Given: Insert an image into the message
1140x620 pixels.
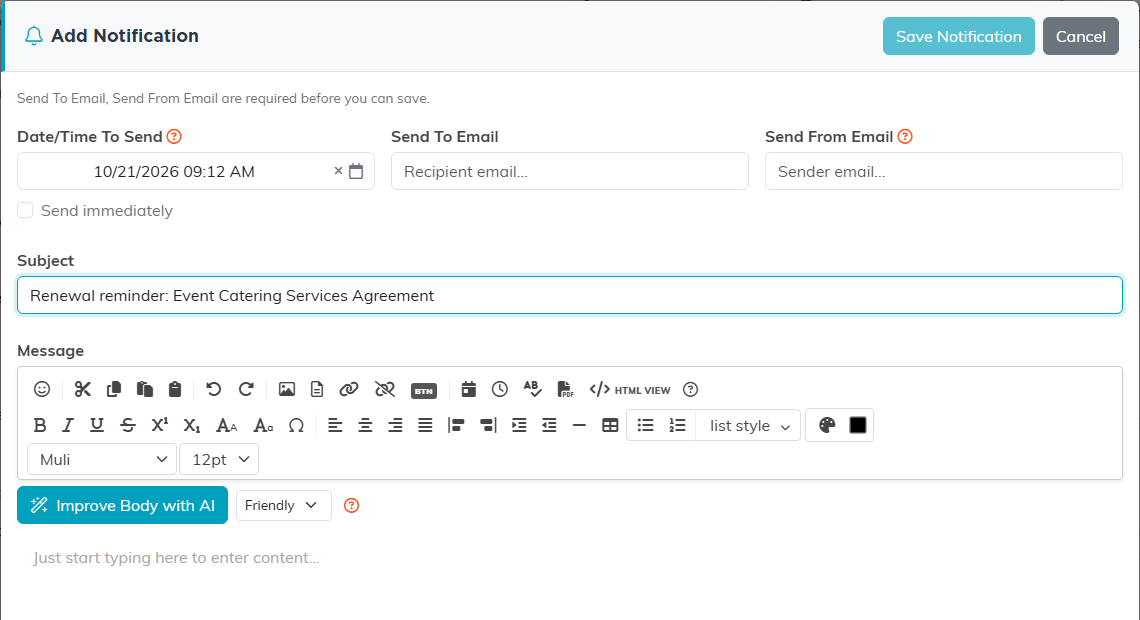Looking at the screenshot, I should point(286,390).
